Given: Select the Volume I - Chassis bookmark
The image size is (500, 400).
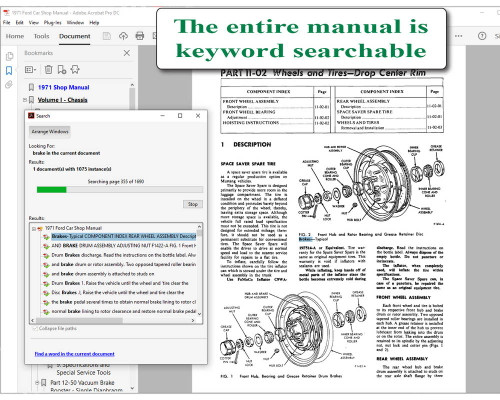Looking at the screenshot, I should tap(62, 100).
